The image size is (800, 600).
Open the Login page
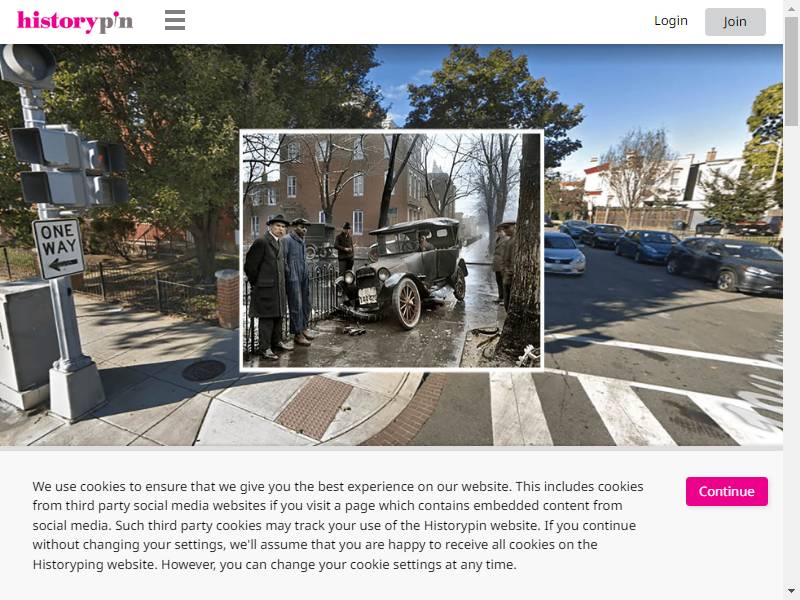(670, 21)
